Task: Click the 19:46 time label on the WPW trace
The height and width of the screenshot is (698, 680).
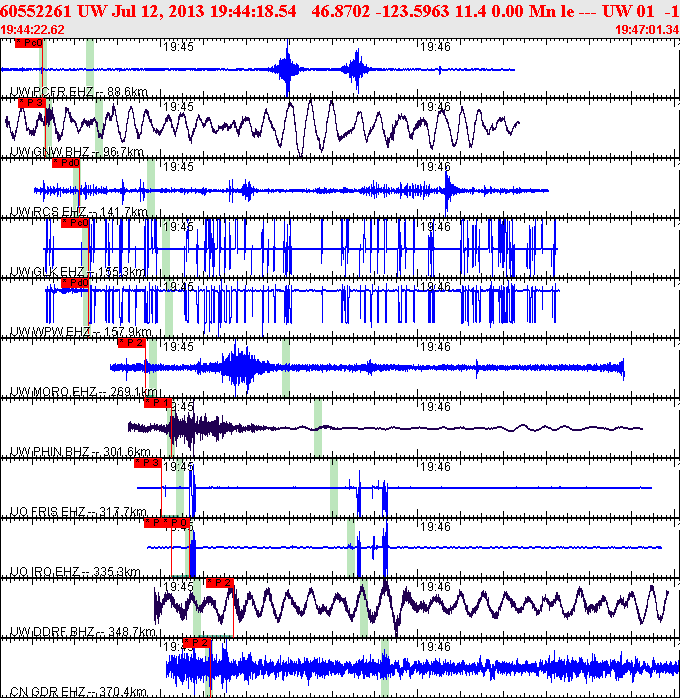Action: pos(436,287)
